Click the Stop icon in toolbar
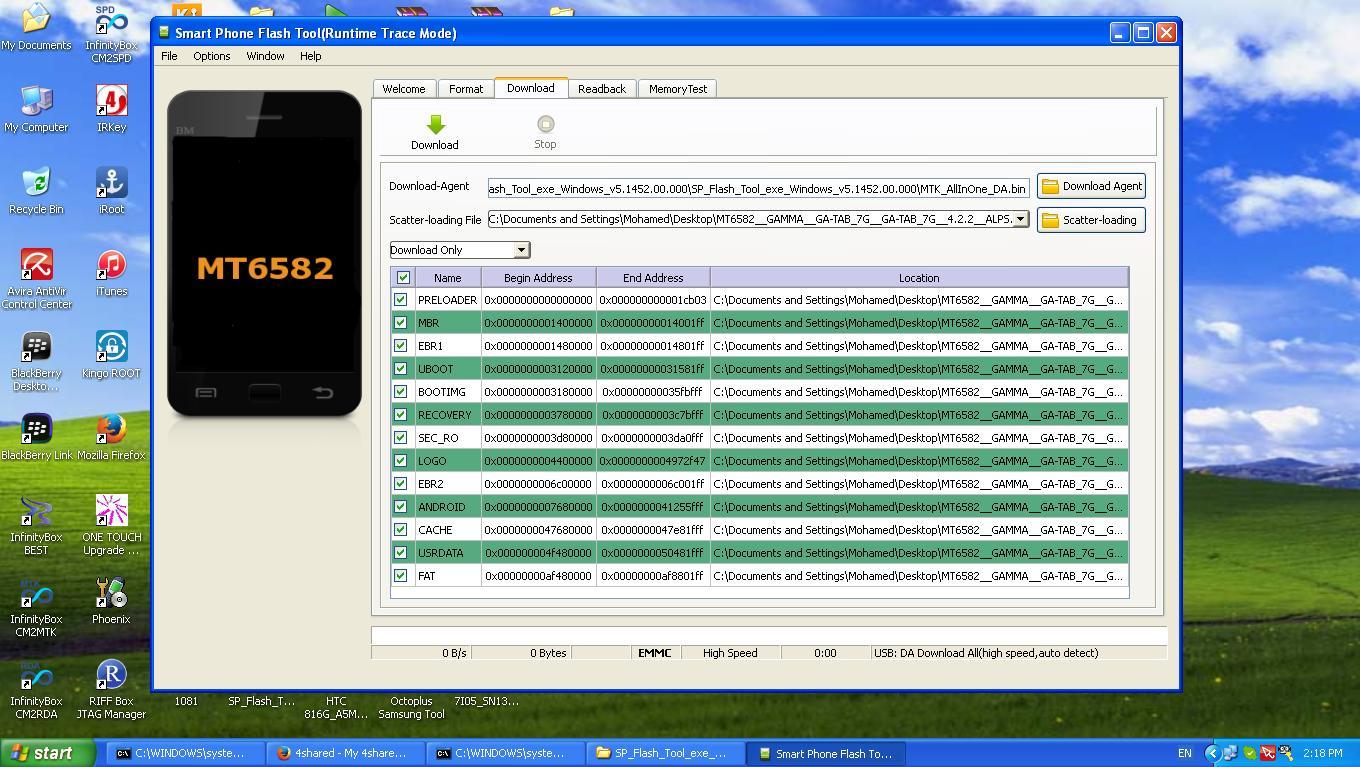This screenshot has height=767, width=1360. coord(545,124)
